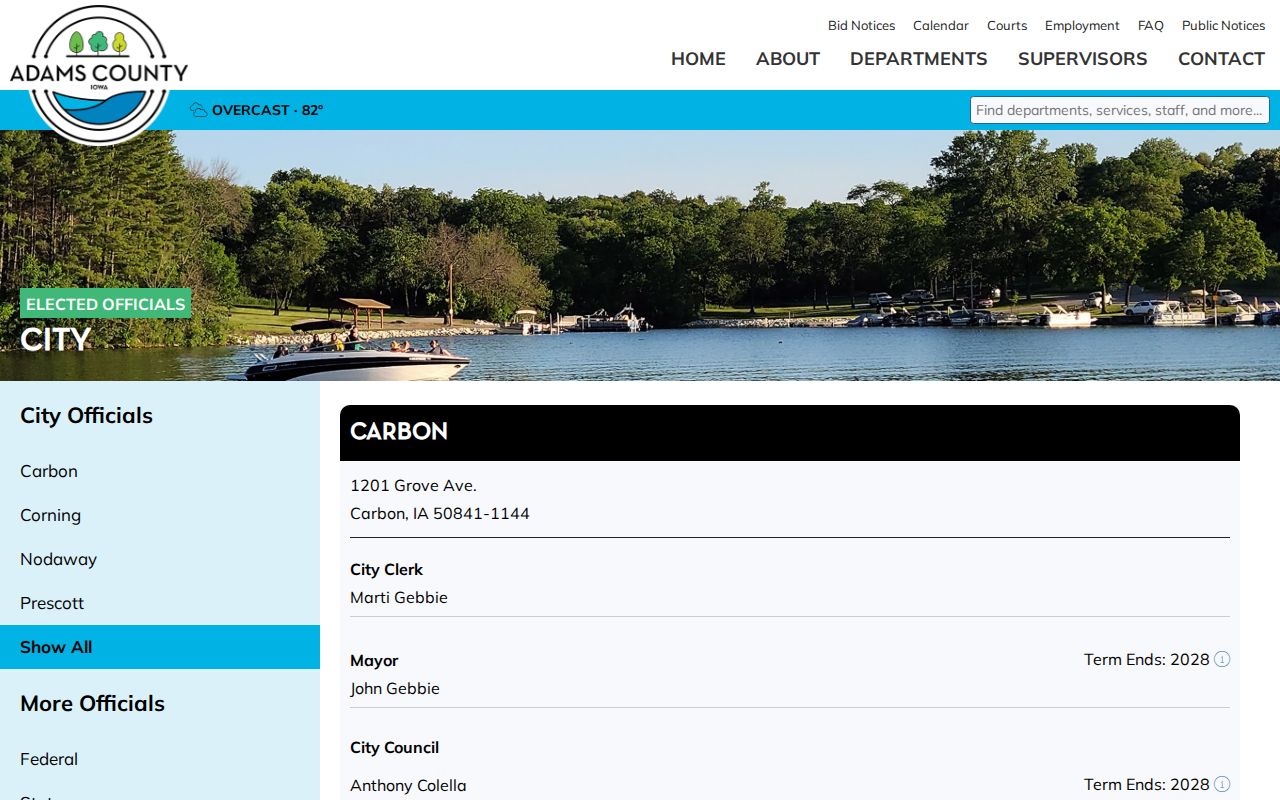Viewport: 1280px width, 800px height.
Task: Click the 'More Officials' sidebar heading
Action: pyautogui.click(x=93, y=704)
